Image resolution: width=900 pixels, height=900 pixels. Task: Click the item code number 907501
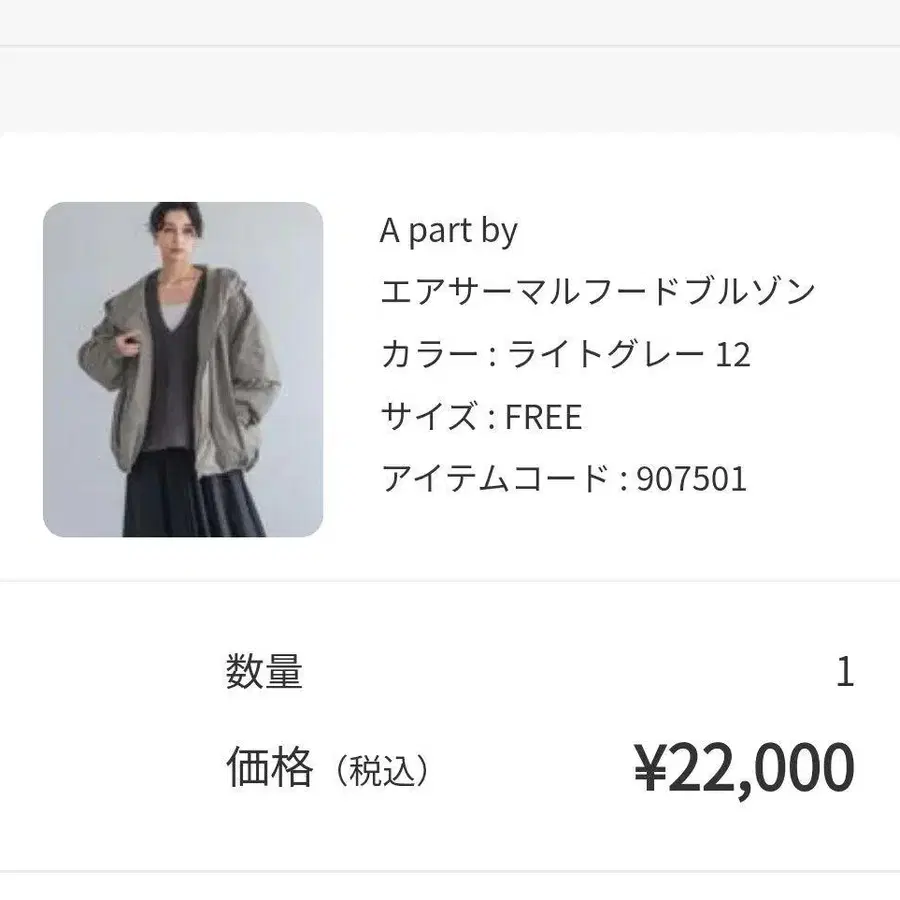coord(692,479)
